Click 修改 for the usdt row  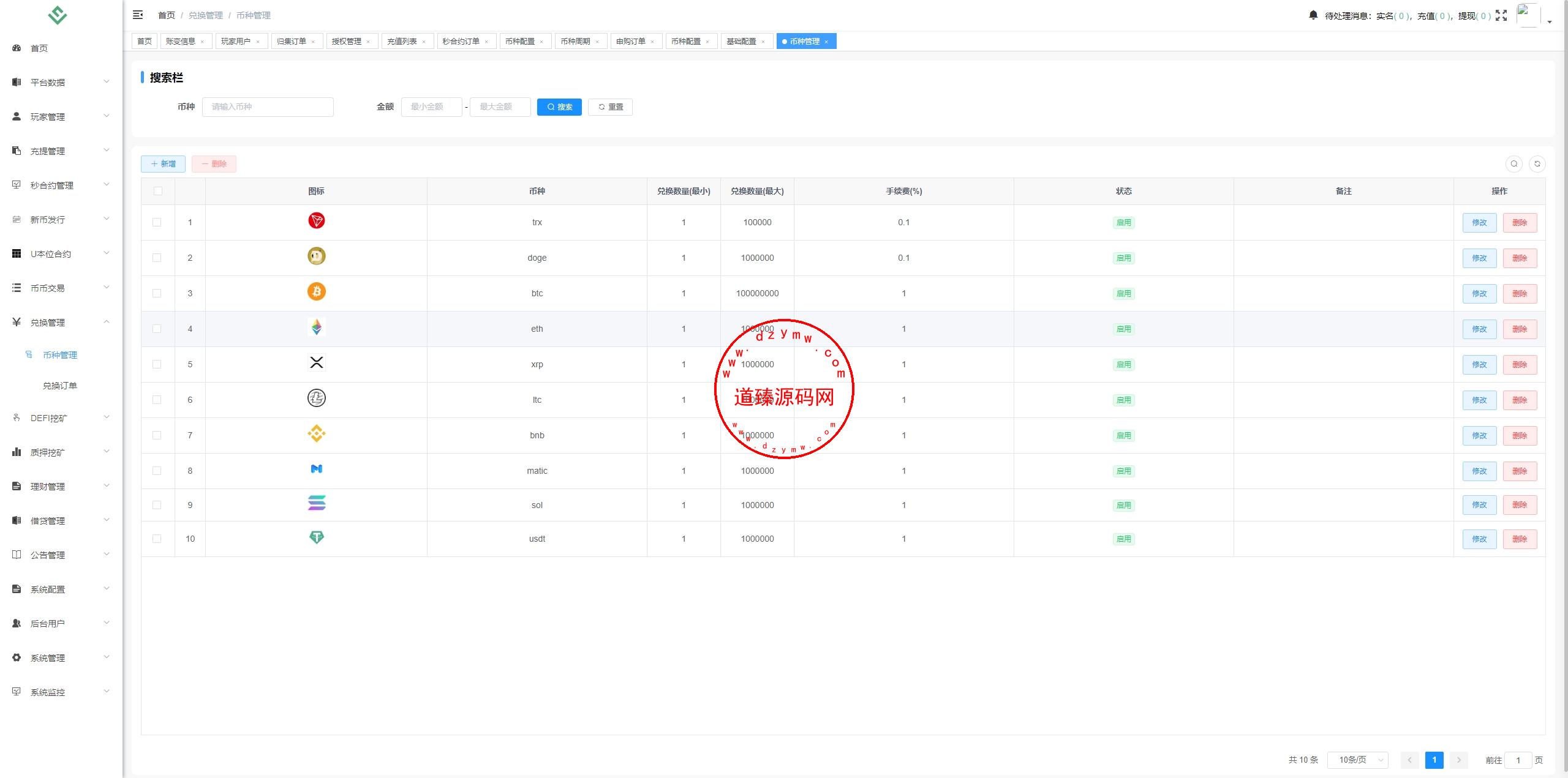[1479, 539]
